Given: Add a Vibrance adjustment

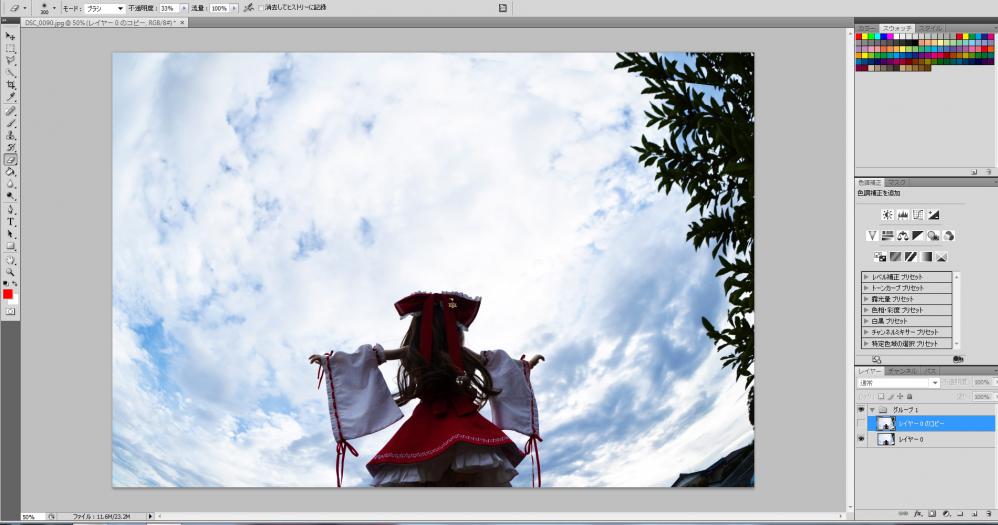Looking at the screenshot, I should pos(872,236).
